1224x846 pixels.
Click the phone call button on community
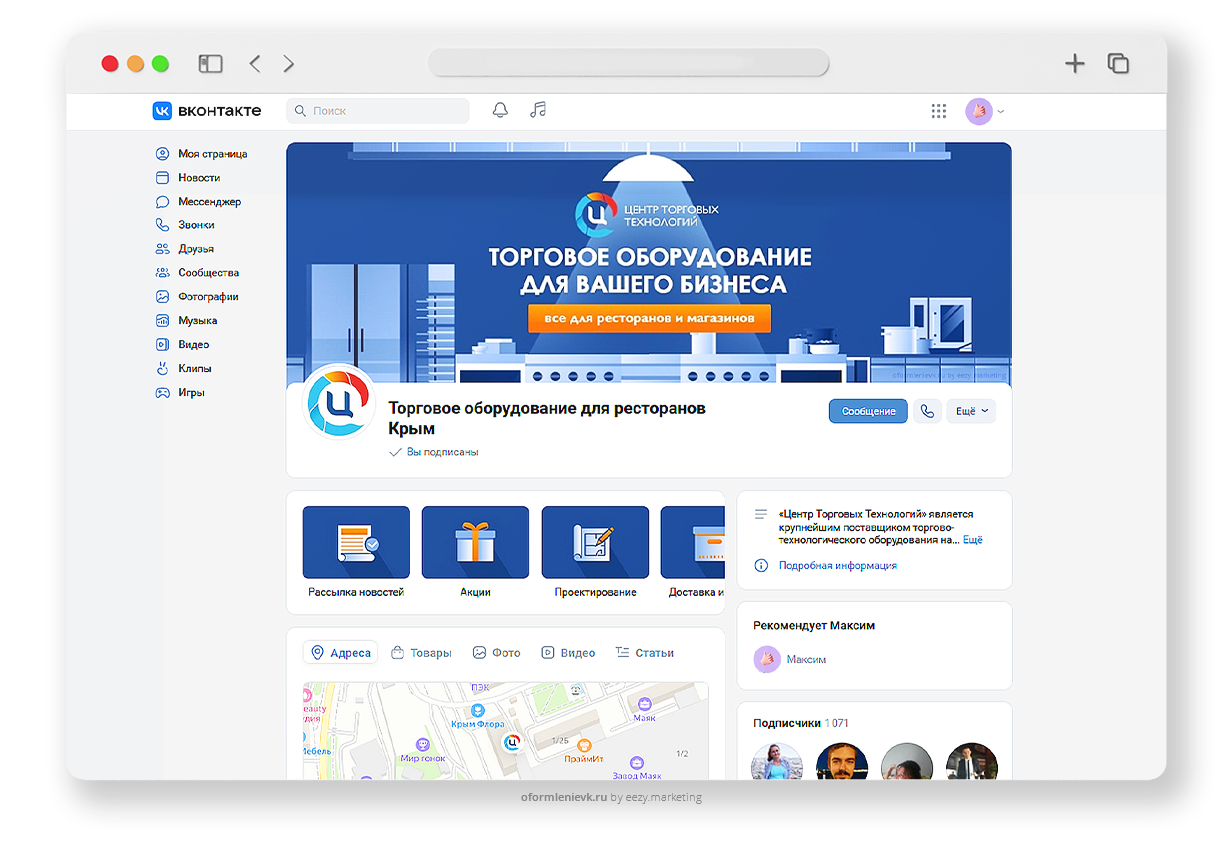pyautogui.click(x=927, y=411)
